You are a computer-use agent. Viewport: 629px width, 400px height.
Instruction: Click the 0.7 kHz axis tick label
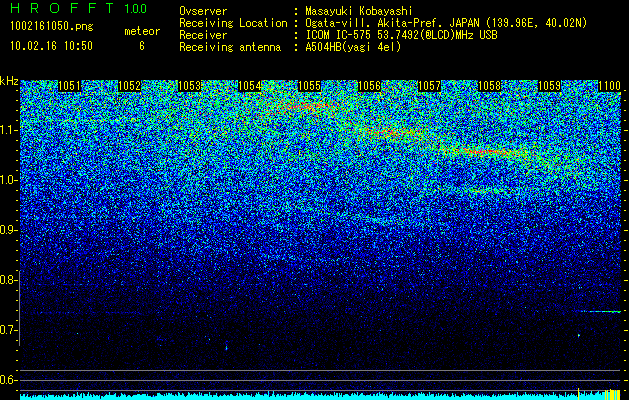pyautogui.click(x=9, y=330)
